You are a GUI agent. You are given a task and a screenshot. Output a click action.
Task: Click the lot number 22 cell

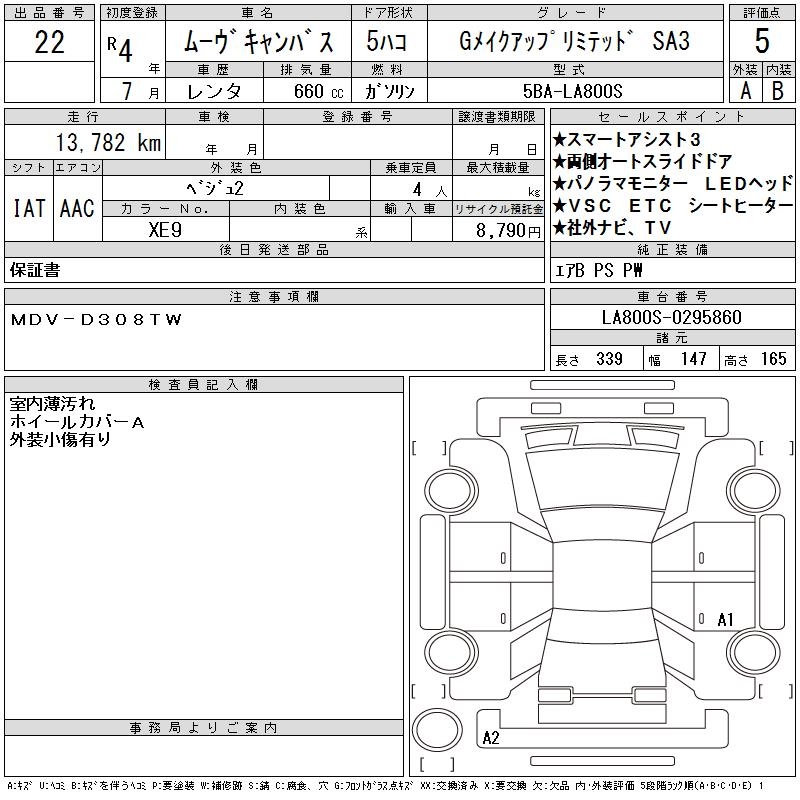click(49, 42)
